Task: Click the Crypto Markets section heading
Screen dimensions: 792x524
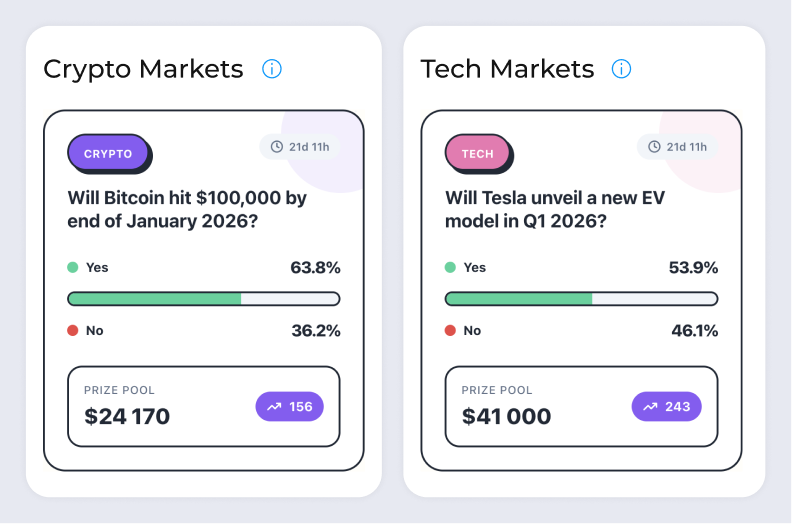Action: click(x=143, y=69)
